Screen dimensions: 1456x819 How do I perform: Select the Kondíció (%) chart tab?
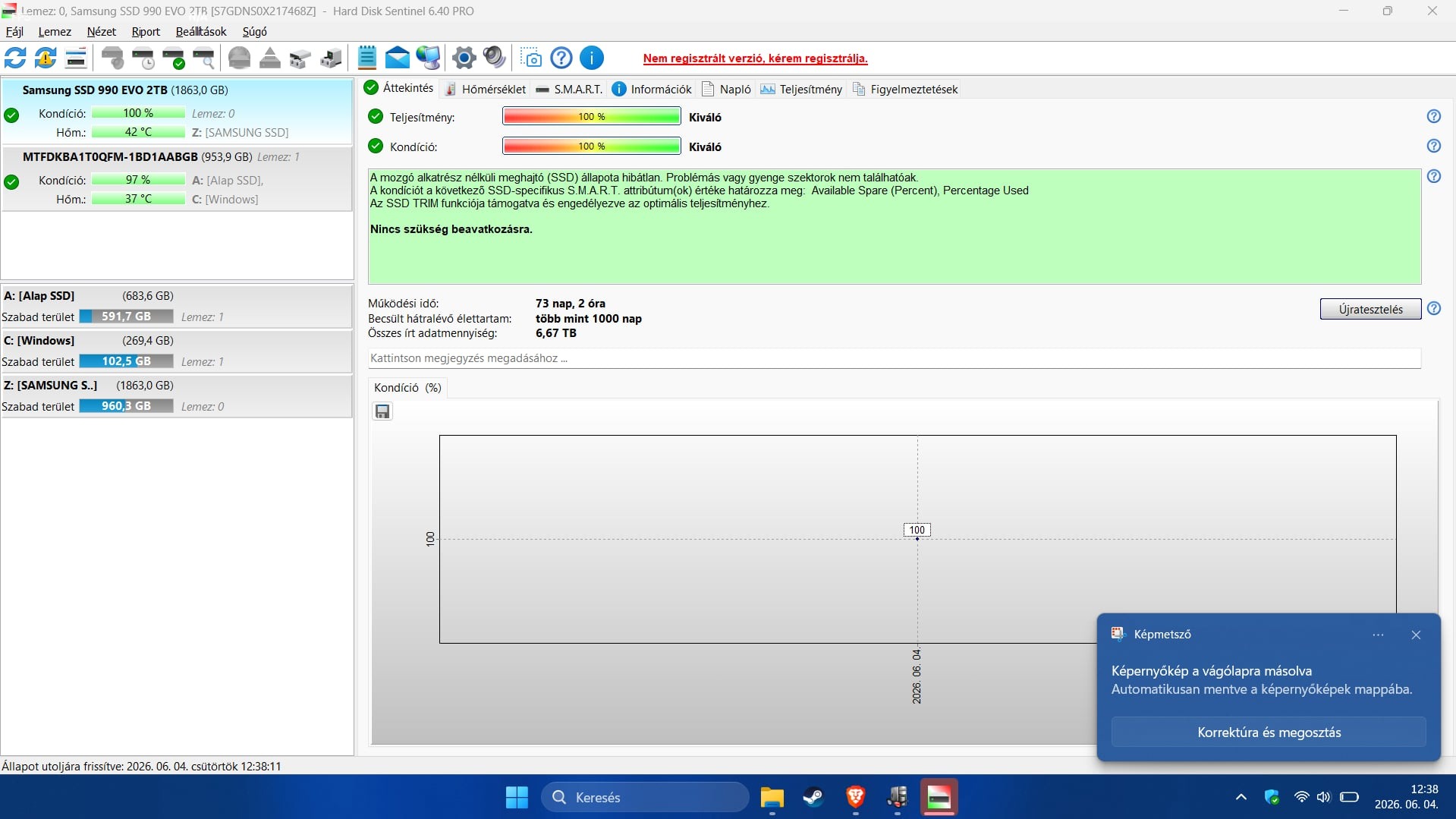tap(407, 388)
